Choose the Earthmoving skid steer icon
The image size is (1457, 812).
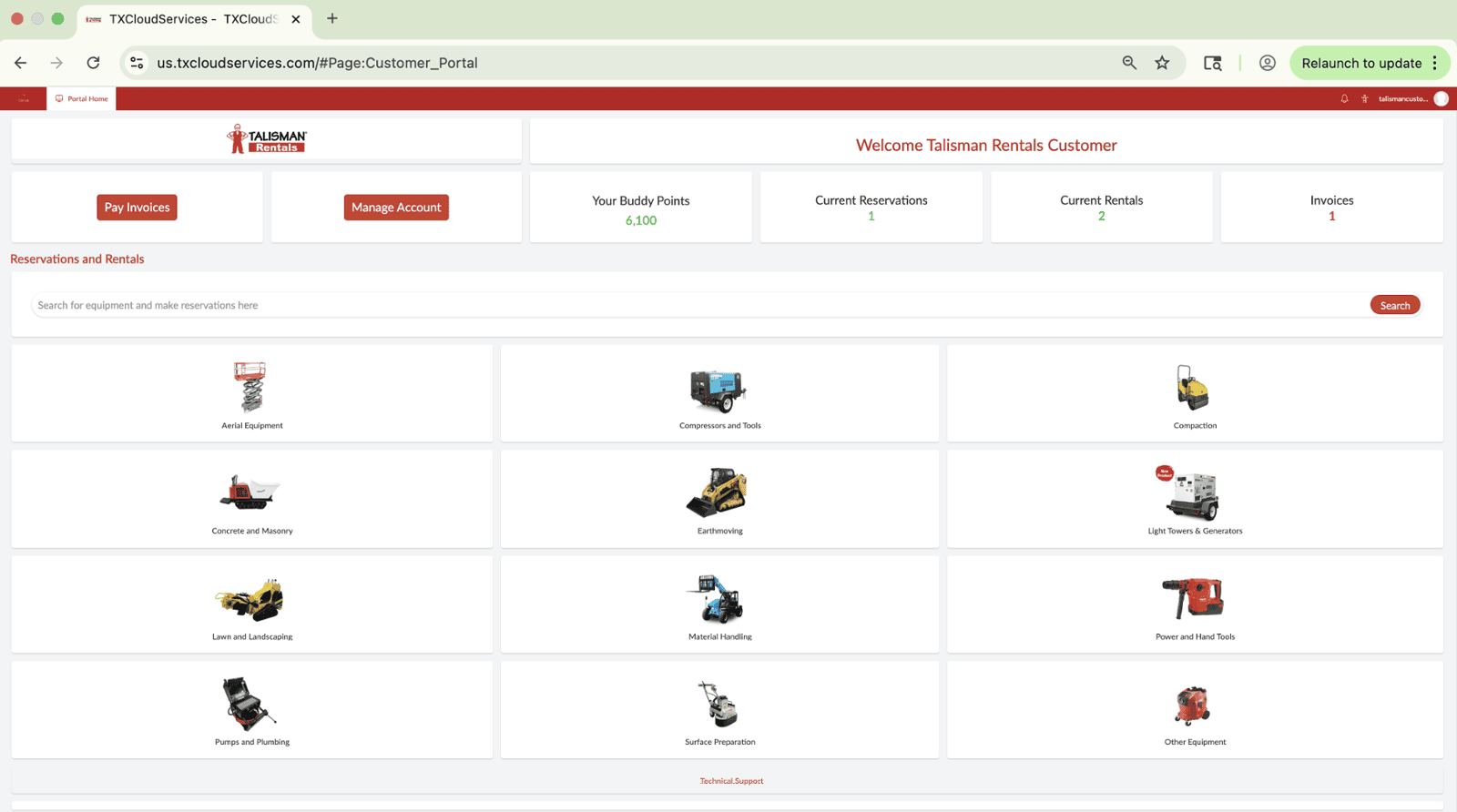pos(718,492)
